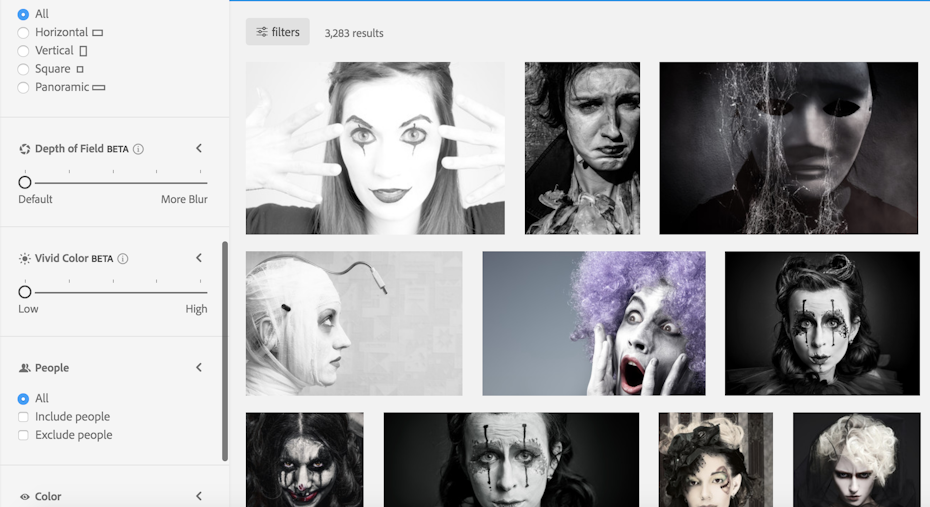This screenshot has height=507, width=930.
Task: Open the purple-haired clown photo
Action: pyautogui.click(x=593, y=323)
